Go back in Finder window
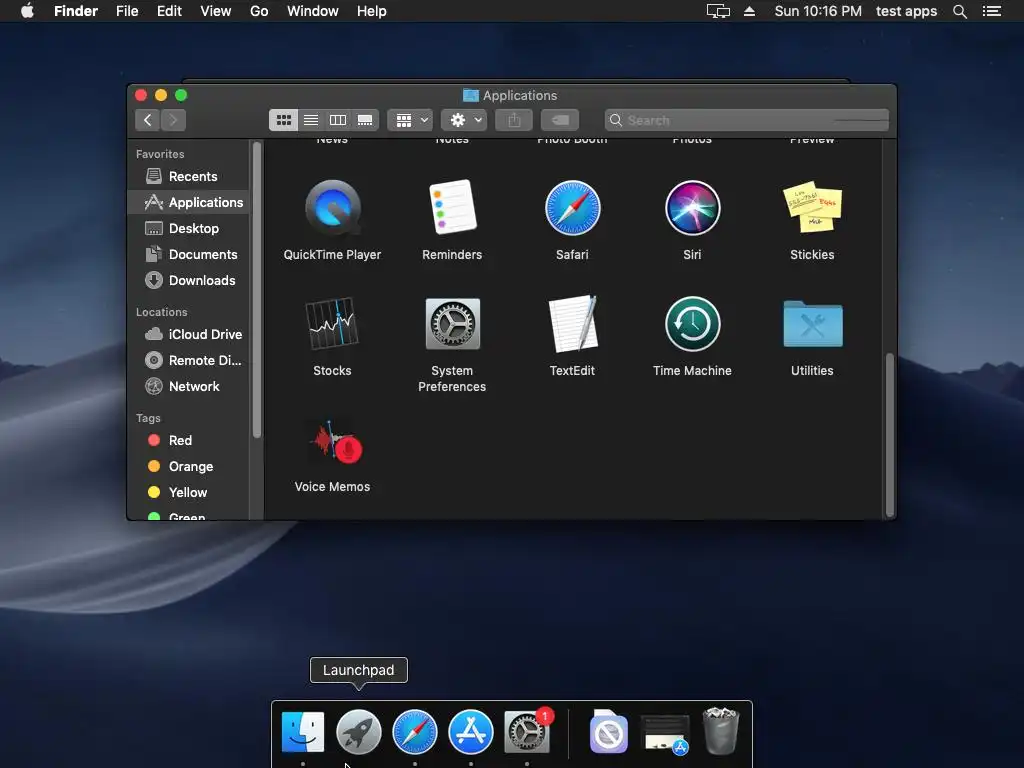The image size is (1024, 768). (x=148, y=120)
